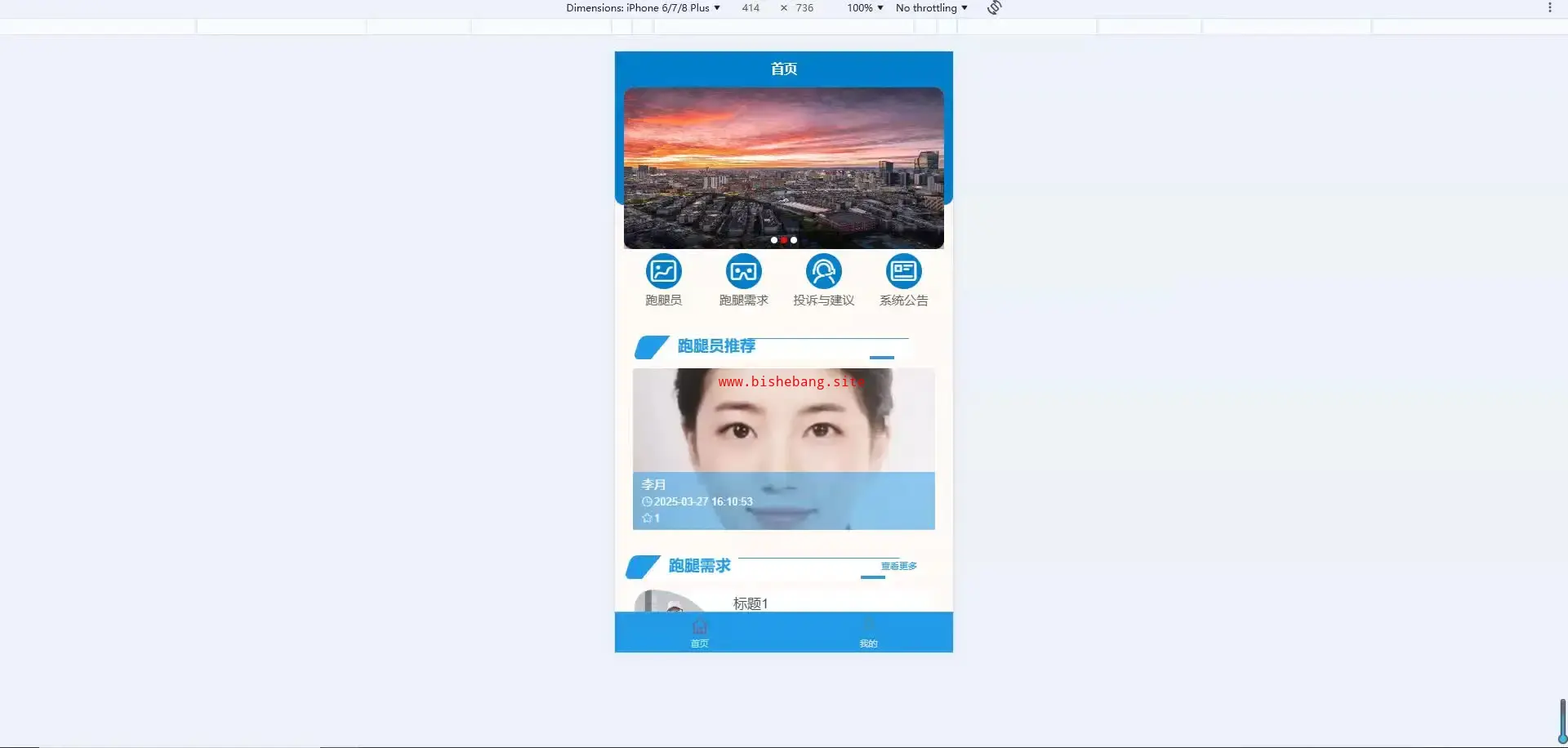The height and width of the screenshot is (748, 1568).
Task: Open the 跑腿员 icon
Action: pyautogui.click(x=663, y=272)
